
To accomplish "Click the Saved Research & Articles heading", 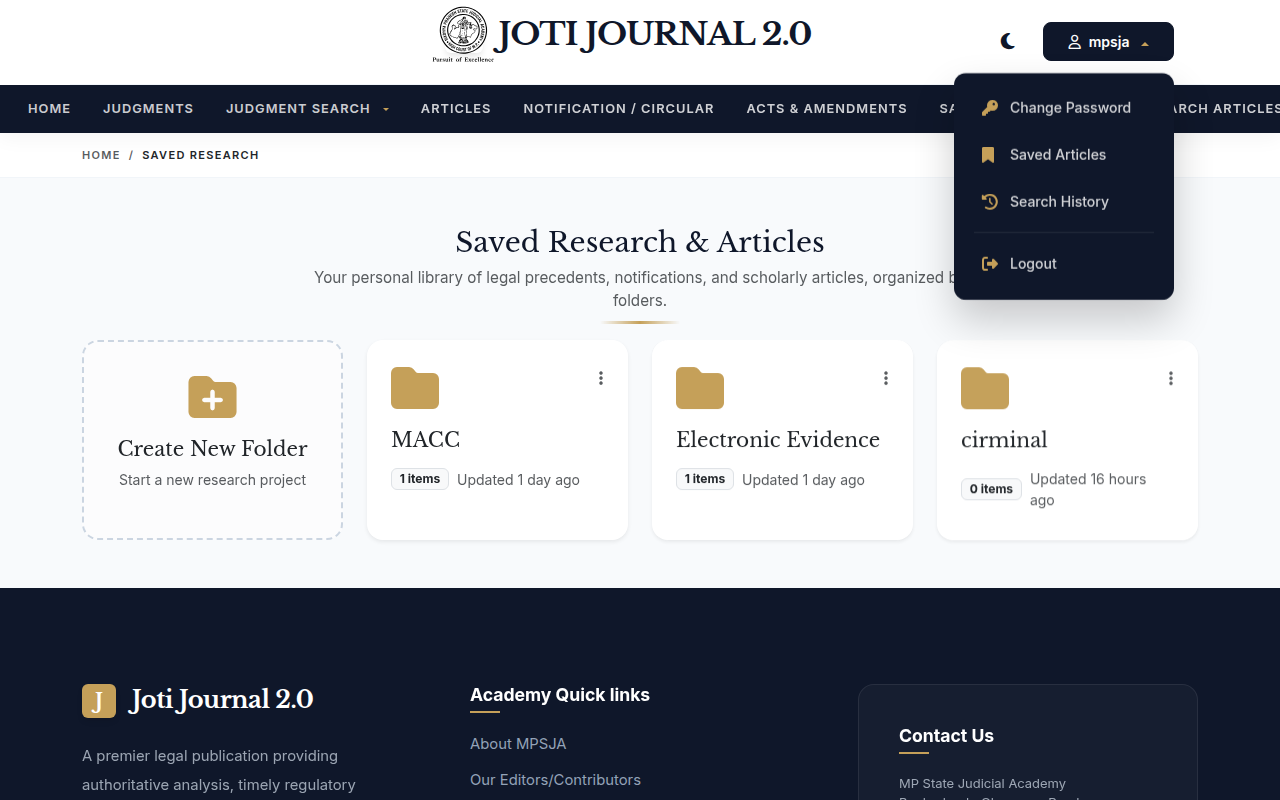I will pos(640,242).
